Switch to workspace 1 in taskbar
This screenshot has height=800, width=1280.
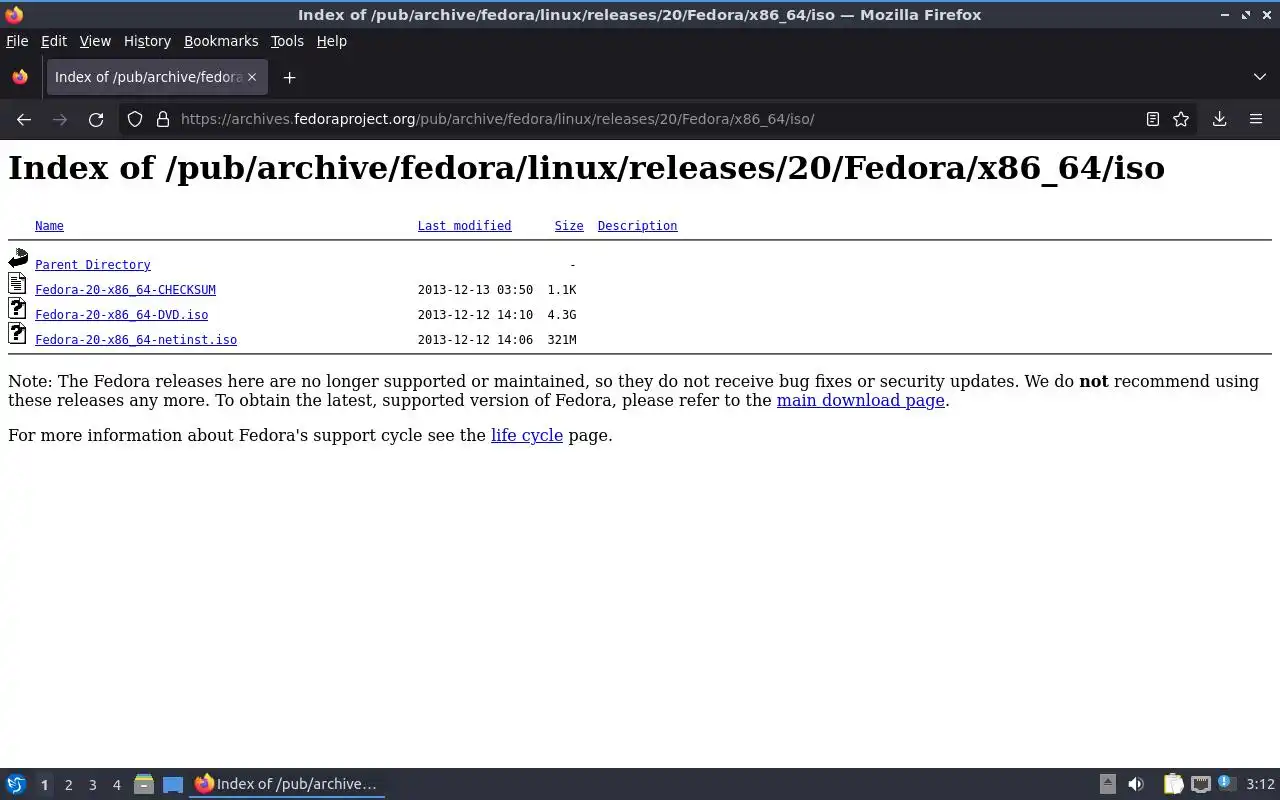click(44, 785)
